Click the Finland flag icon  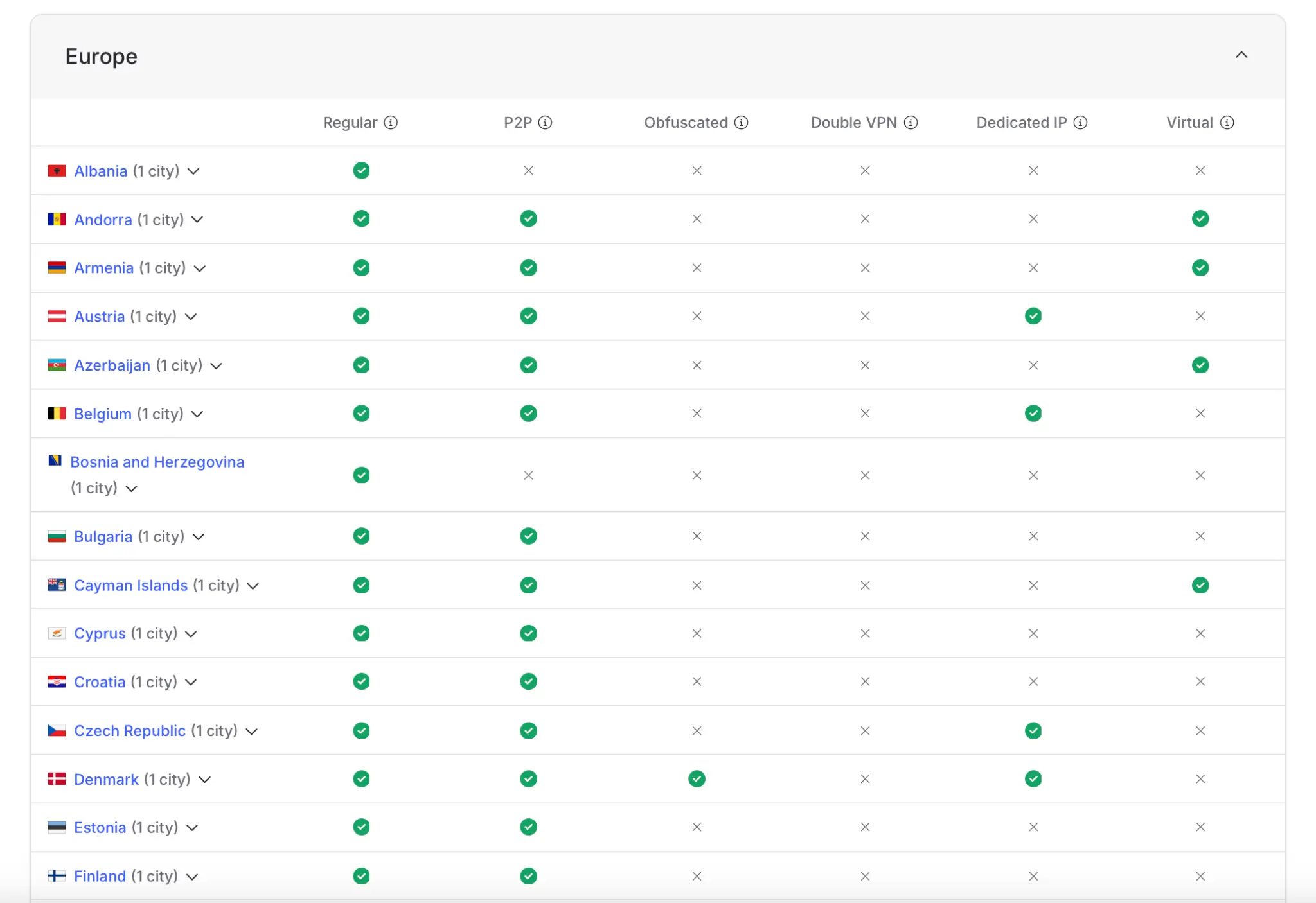click(x=57, y=876)
